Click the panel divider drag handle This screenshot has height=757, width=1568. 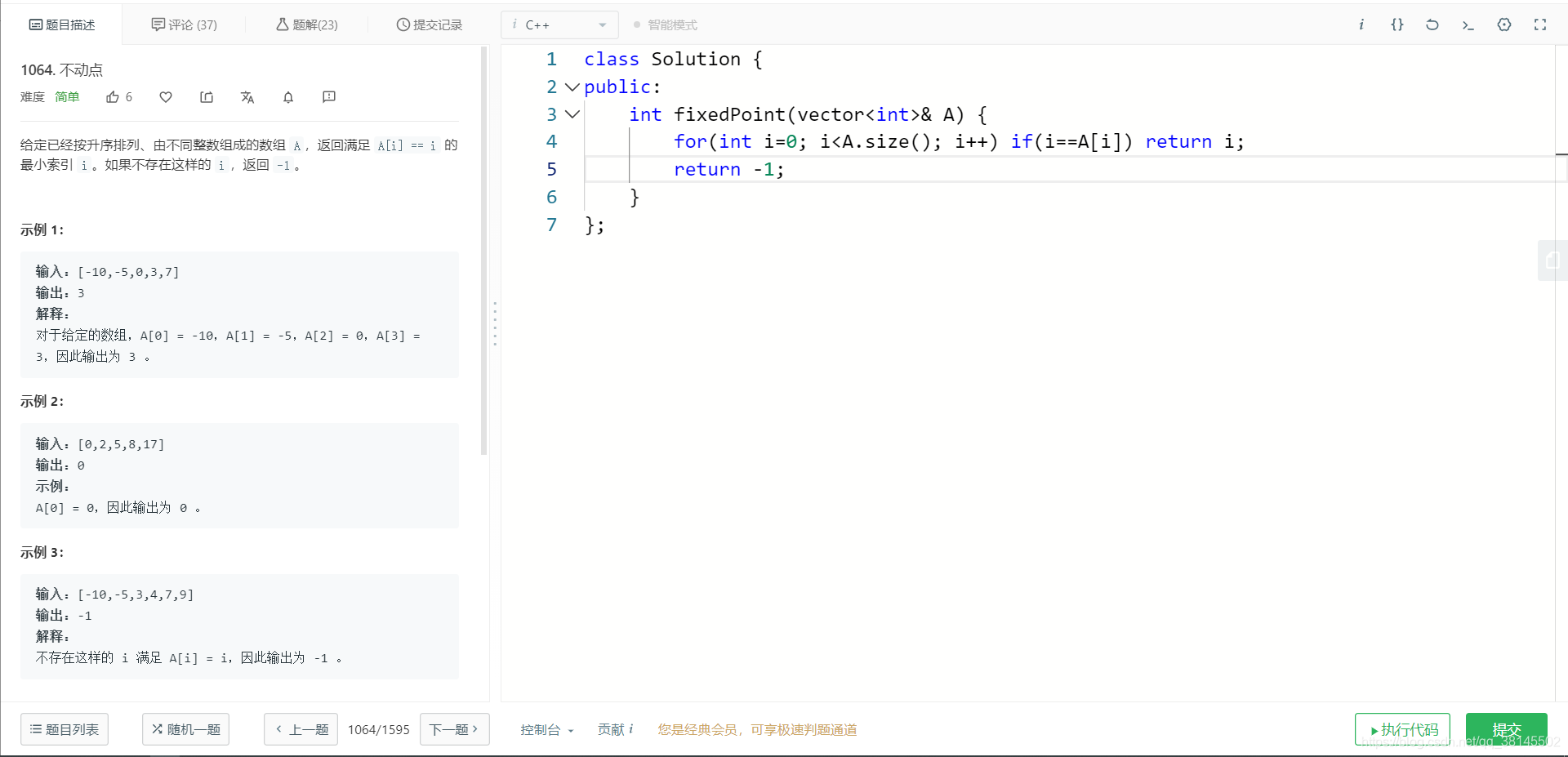tap(495, 323)
